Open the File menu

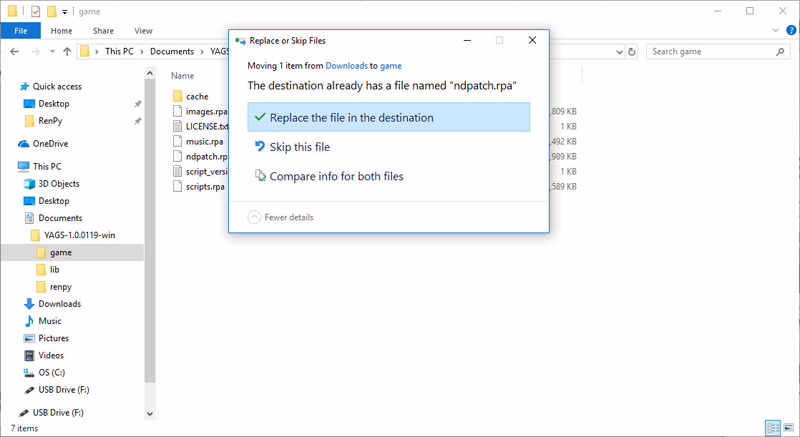(20, 31)
